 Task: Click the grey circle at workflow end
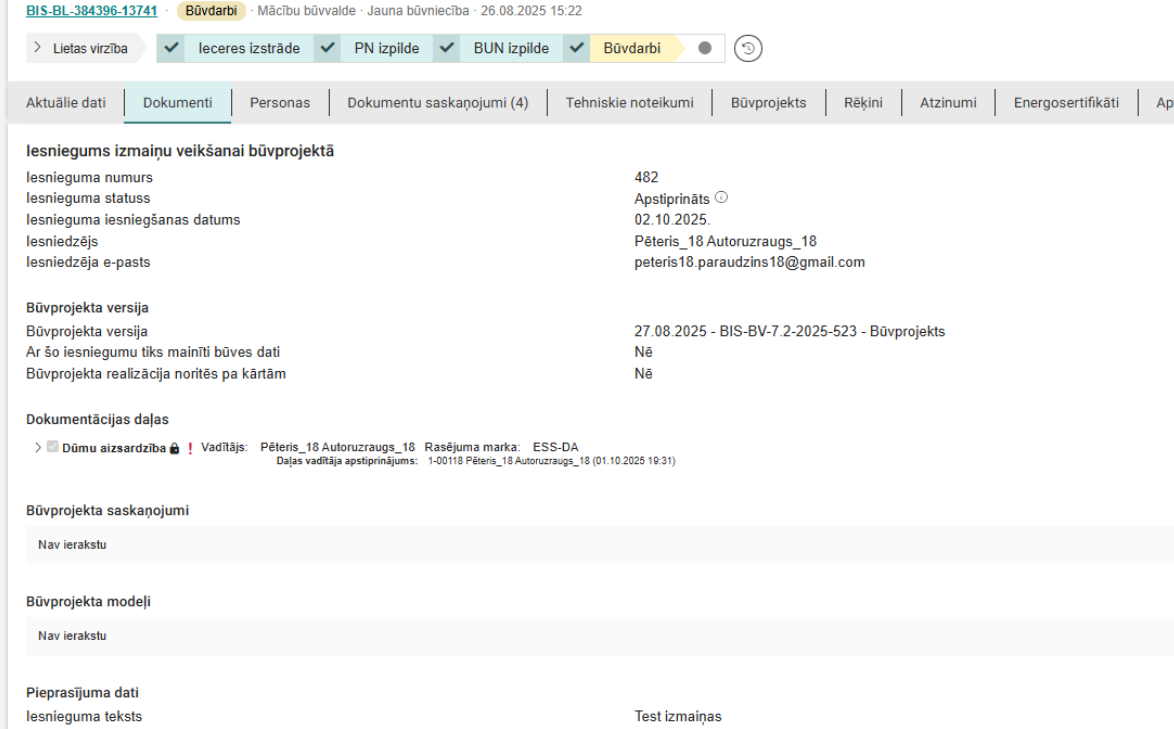coord(705,48)
